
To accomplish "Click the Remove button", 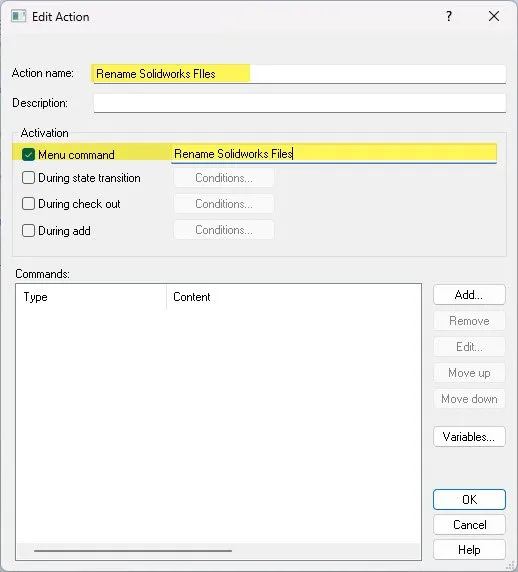I will (469, 321).
